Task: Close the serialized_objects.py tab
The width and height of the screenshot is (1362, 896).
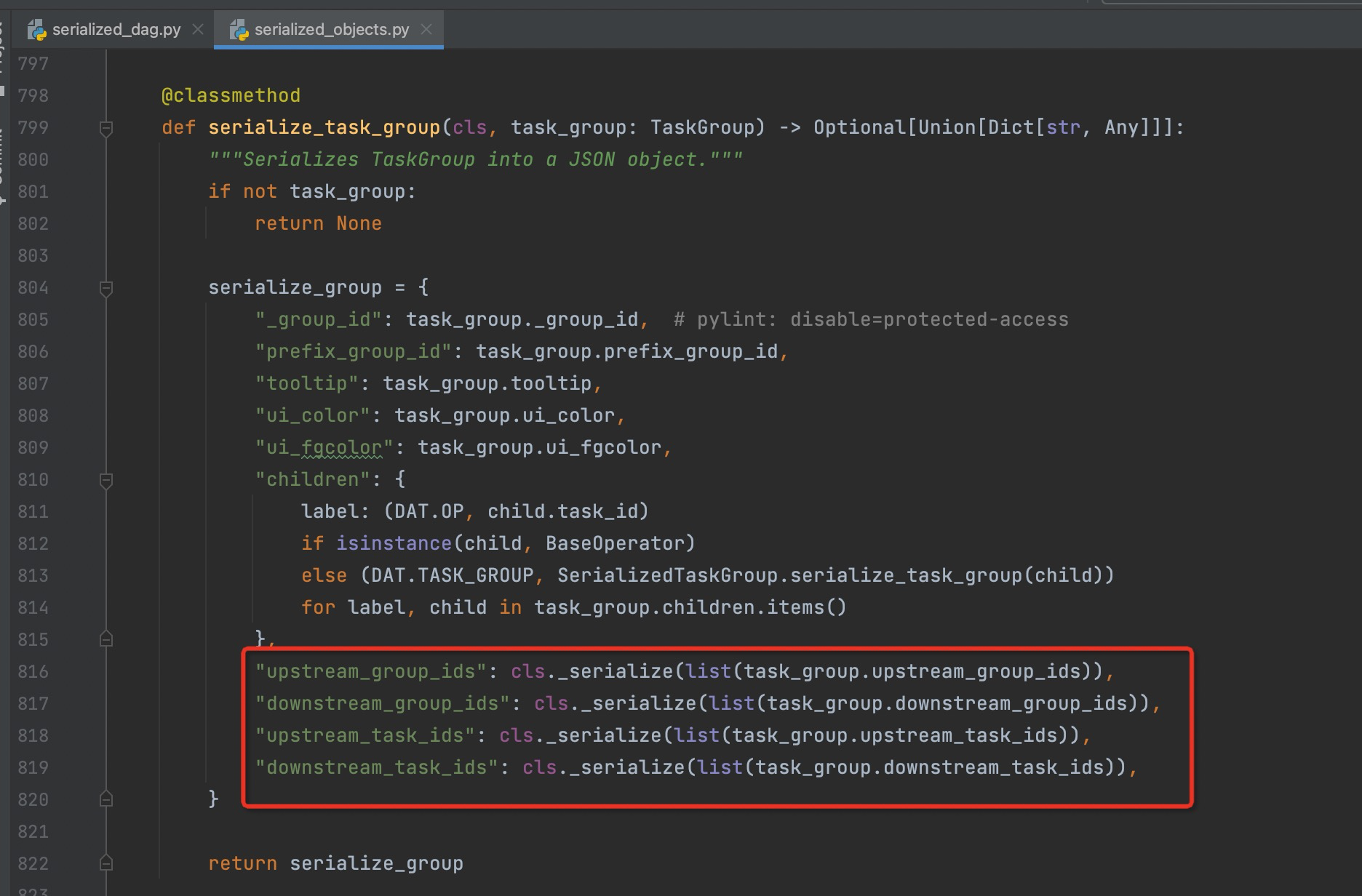Action: pyautogui.click(x=426, y=29)
